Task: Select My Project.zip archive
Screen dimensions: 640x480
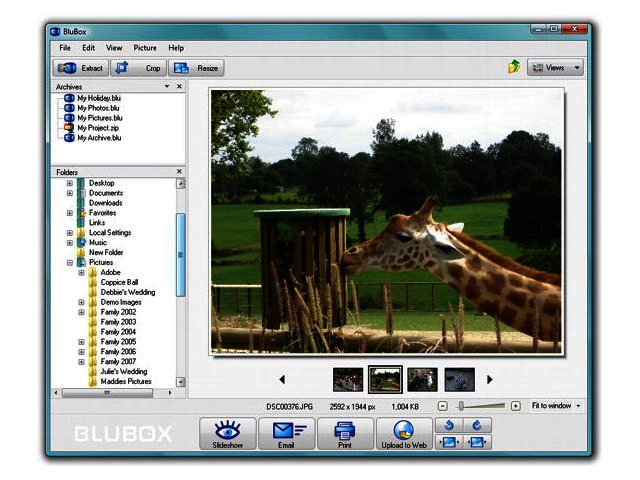Action: pos(99,127)
